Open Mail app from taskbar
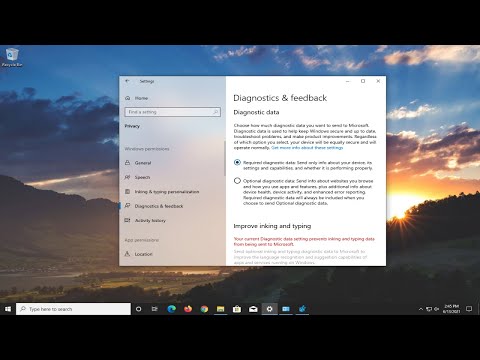This screenshot has width=480, height=360. click(x=253, y=309)
